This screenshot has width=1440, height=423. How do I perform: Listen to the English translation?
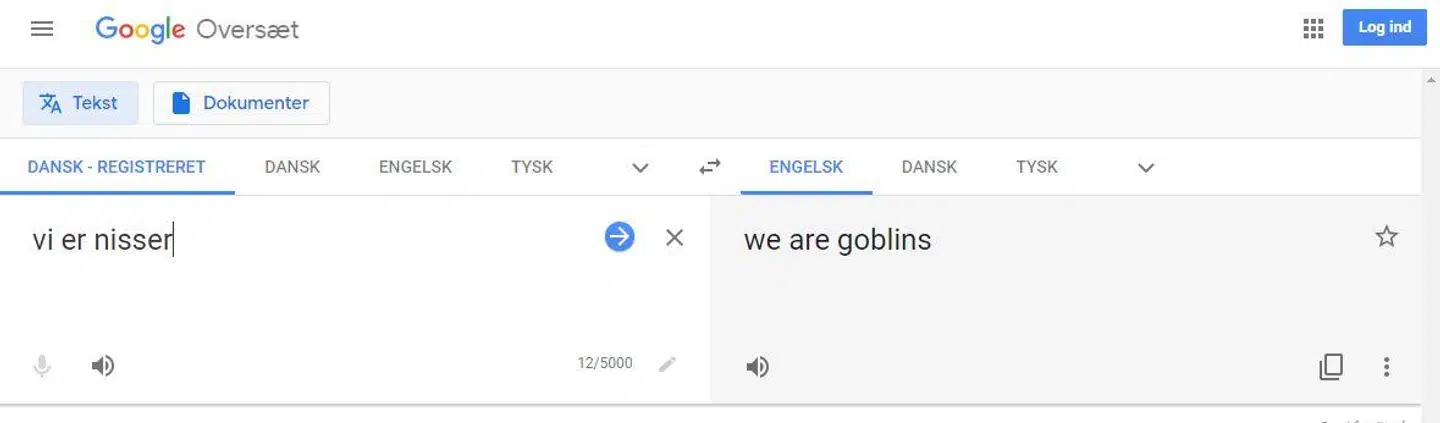(x=757, y=367)
